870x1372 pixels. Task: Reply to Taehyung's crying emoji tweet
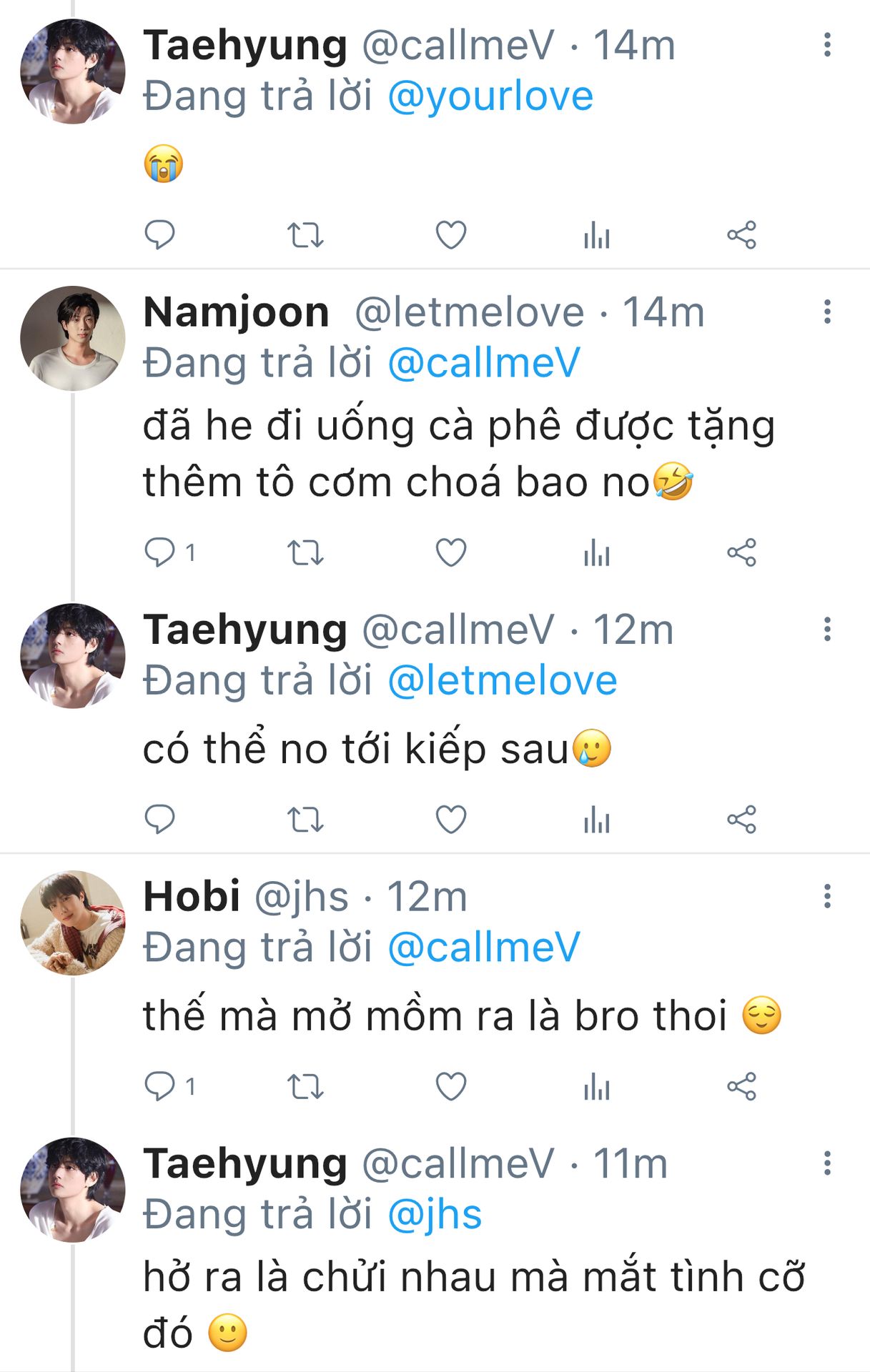coord(159,235)
